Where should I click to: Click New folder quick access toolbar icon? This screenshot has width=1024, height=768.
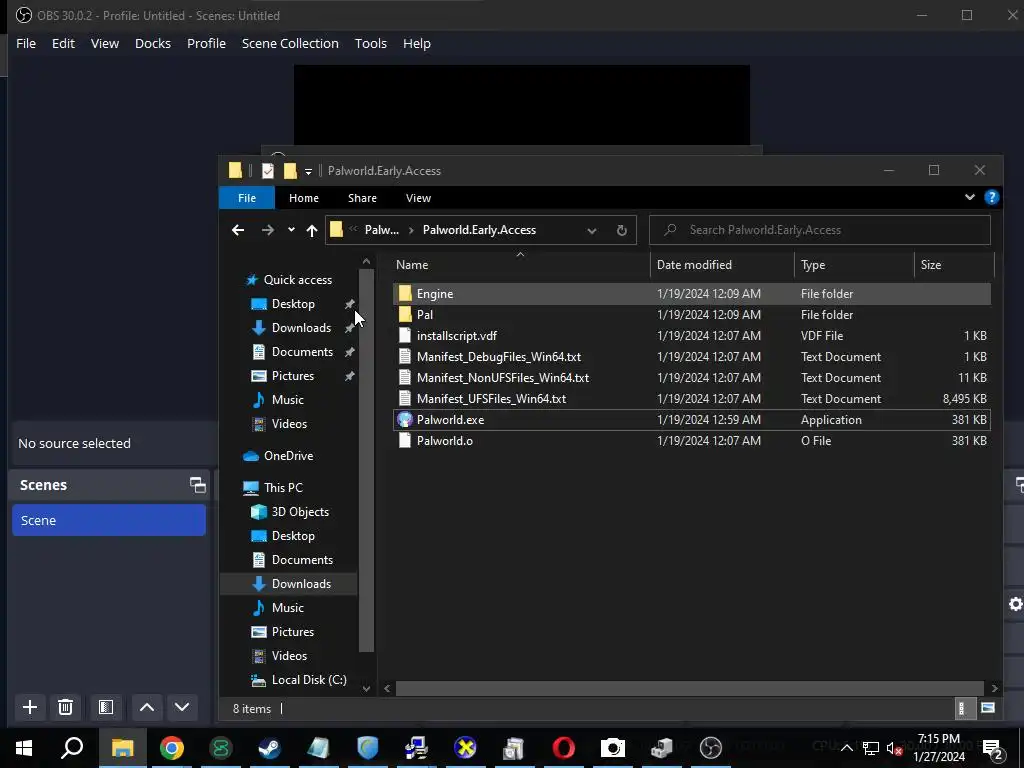click(x=290, y=170)
